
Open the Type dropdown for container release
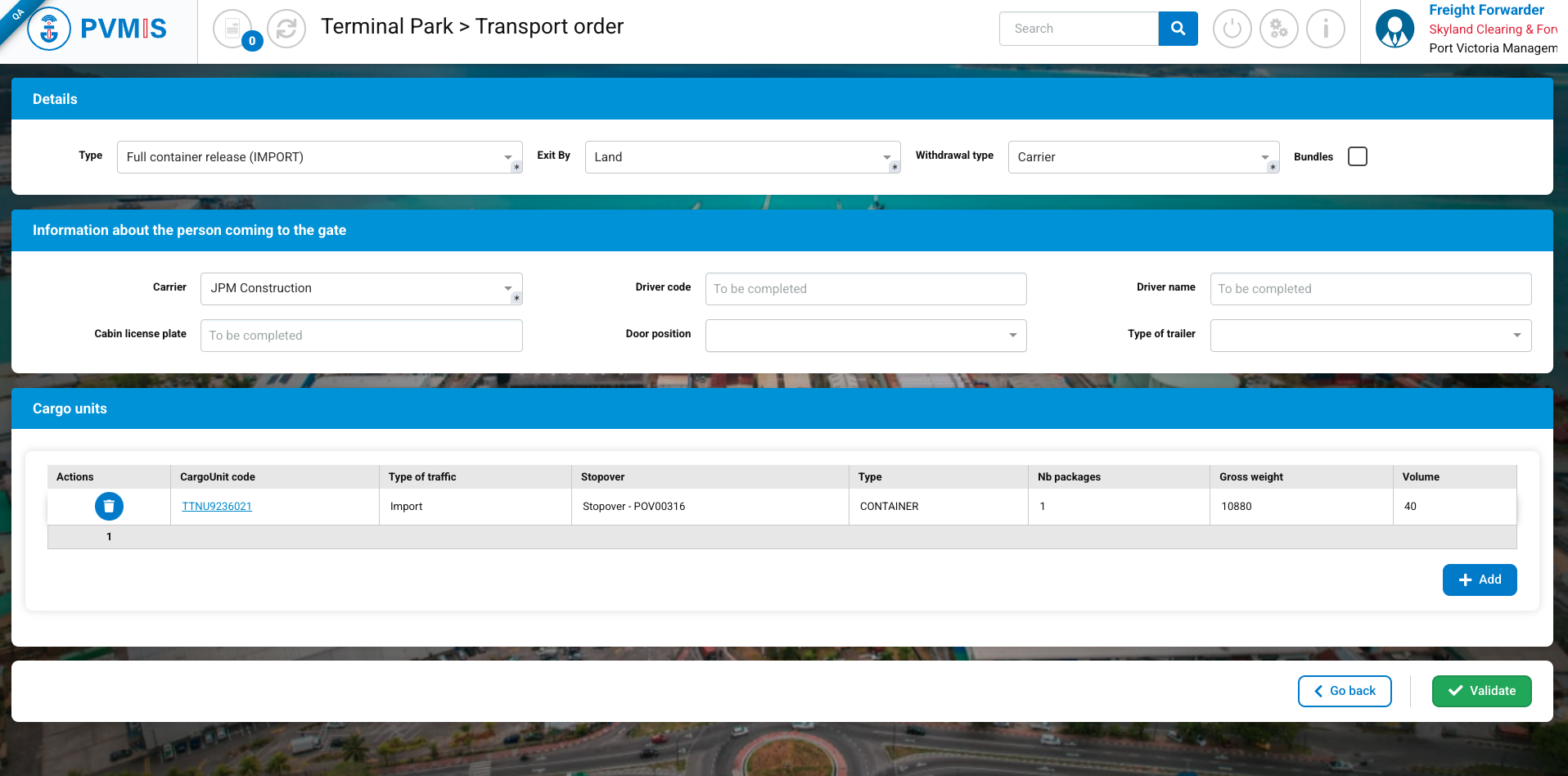click(x=319, y=157)
